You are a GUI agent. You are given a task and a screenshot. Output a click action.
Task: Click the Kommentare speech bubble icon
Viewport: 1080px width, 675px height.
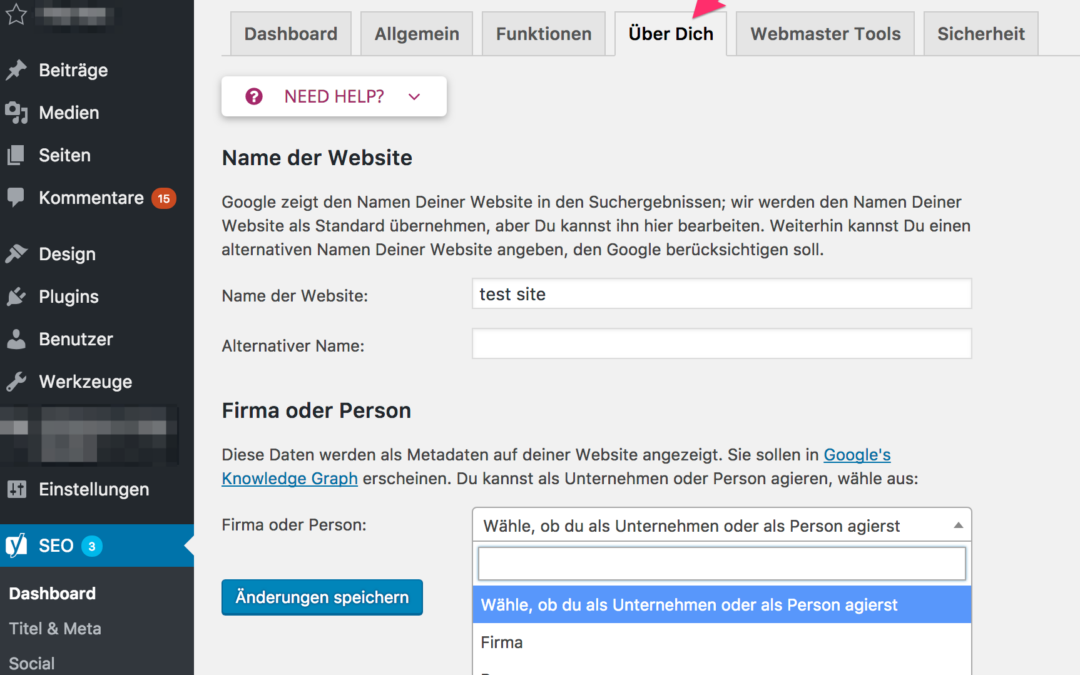(x=16, y=198)
